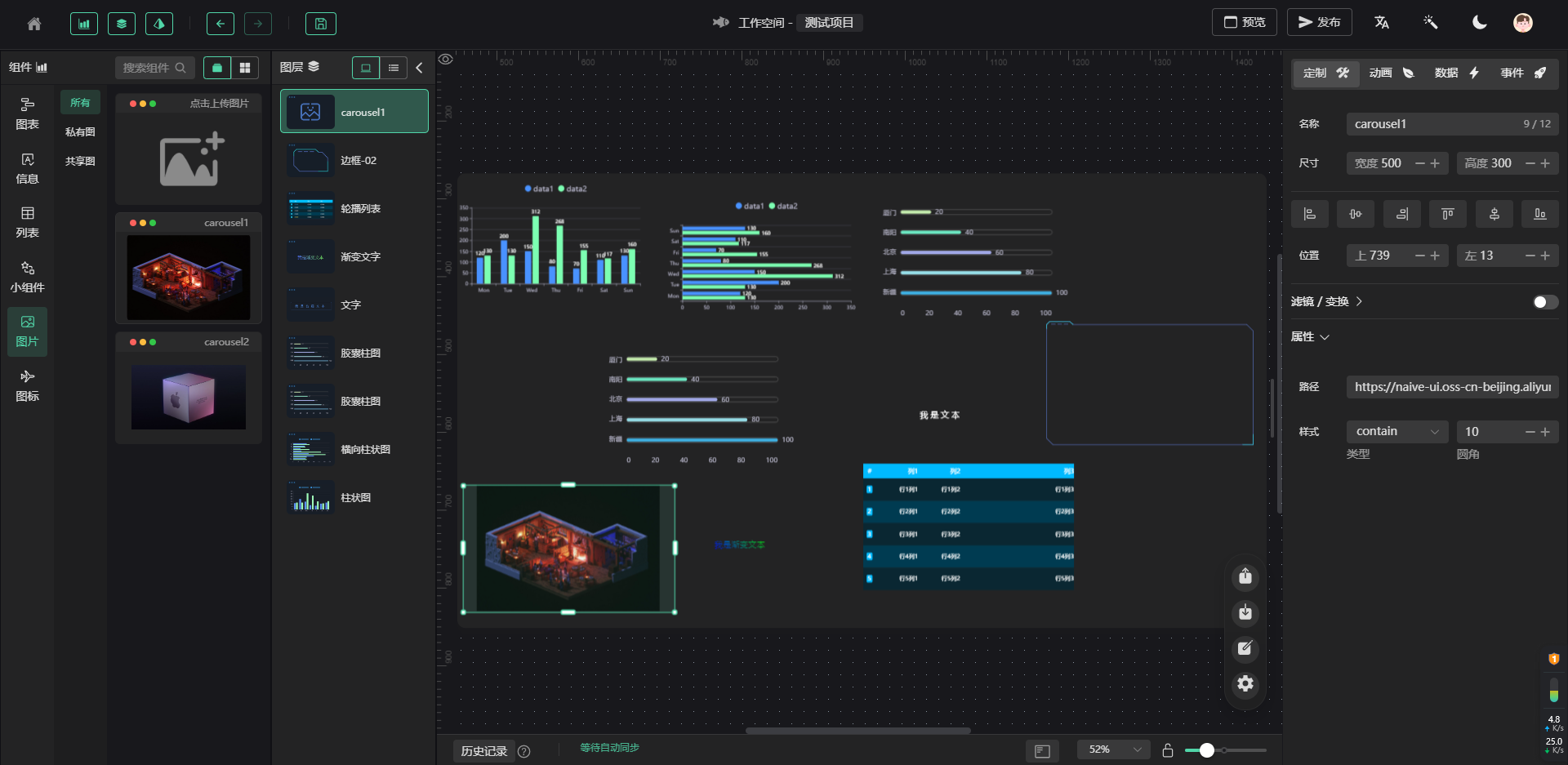Align selected component to bottom edge
1568x765 pixels.
coord(1540,214)
